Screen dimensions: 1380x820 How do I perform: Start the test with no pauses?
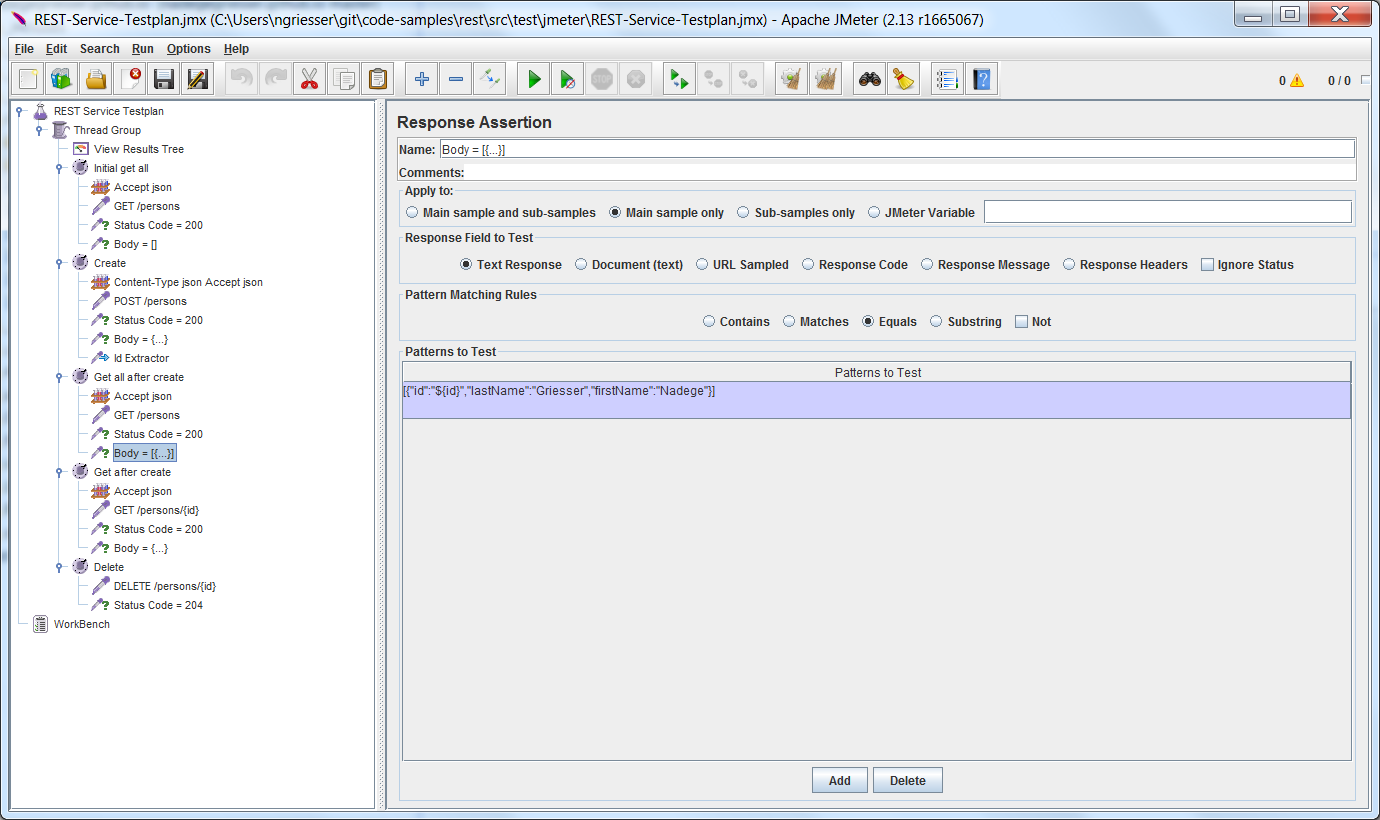(x=568, y=79)
